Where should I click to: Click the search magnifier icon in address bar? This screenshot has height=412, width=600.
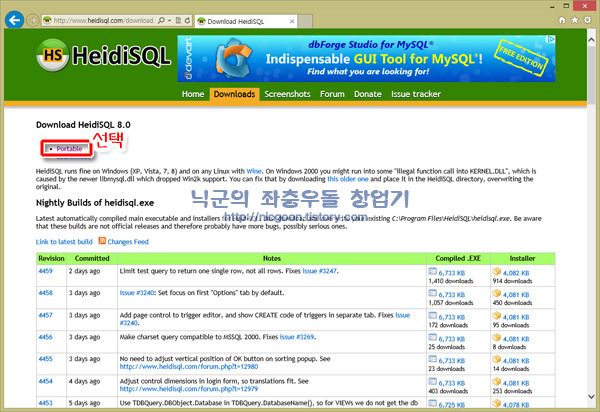[x=161, y=20]
